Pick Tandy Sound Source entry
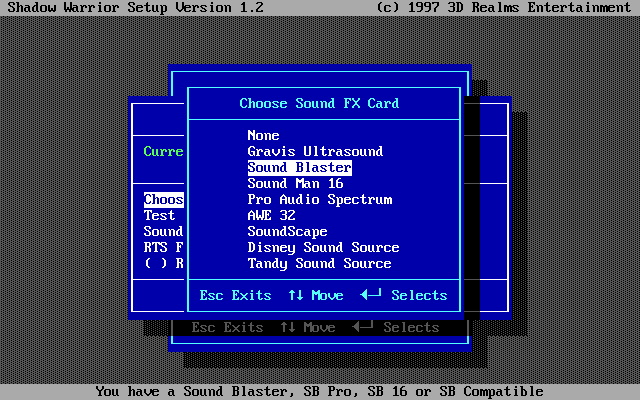The width and height of the screenshot is (640, 400). click(x=319, y=263)
